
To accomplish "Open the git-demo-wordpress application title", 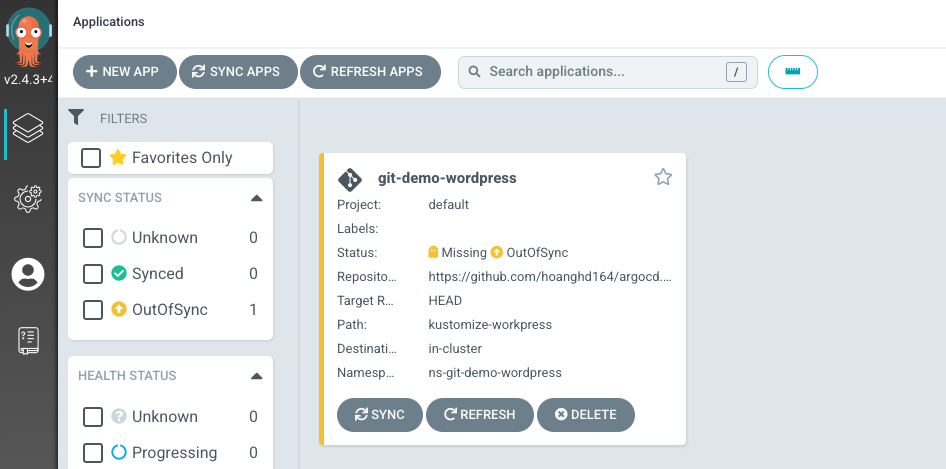I will (x=447, y=178).
